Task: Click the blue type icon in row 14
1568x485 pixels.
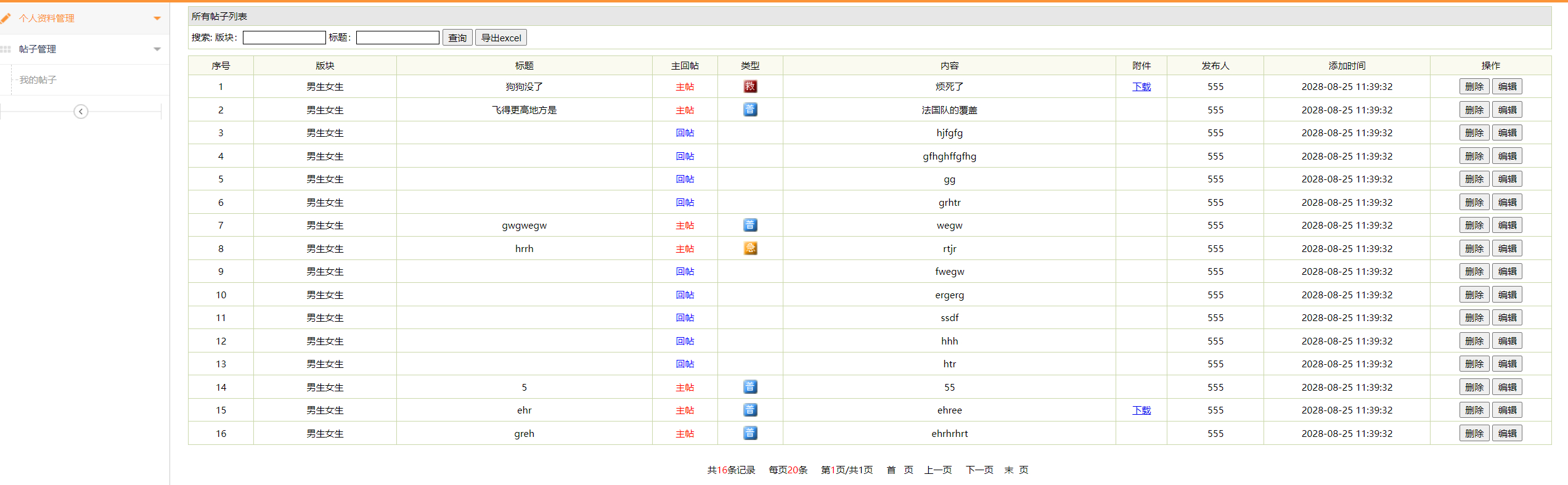Action: 750,387
